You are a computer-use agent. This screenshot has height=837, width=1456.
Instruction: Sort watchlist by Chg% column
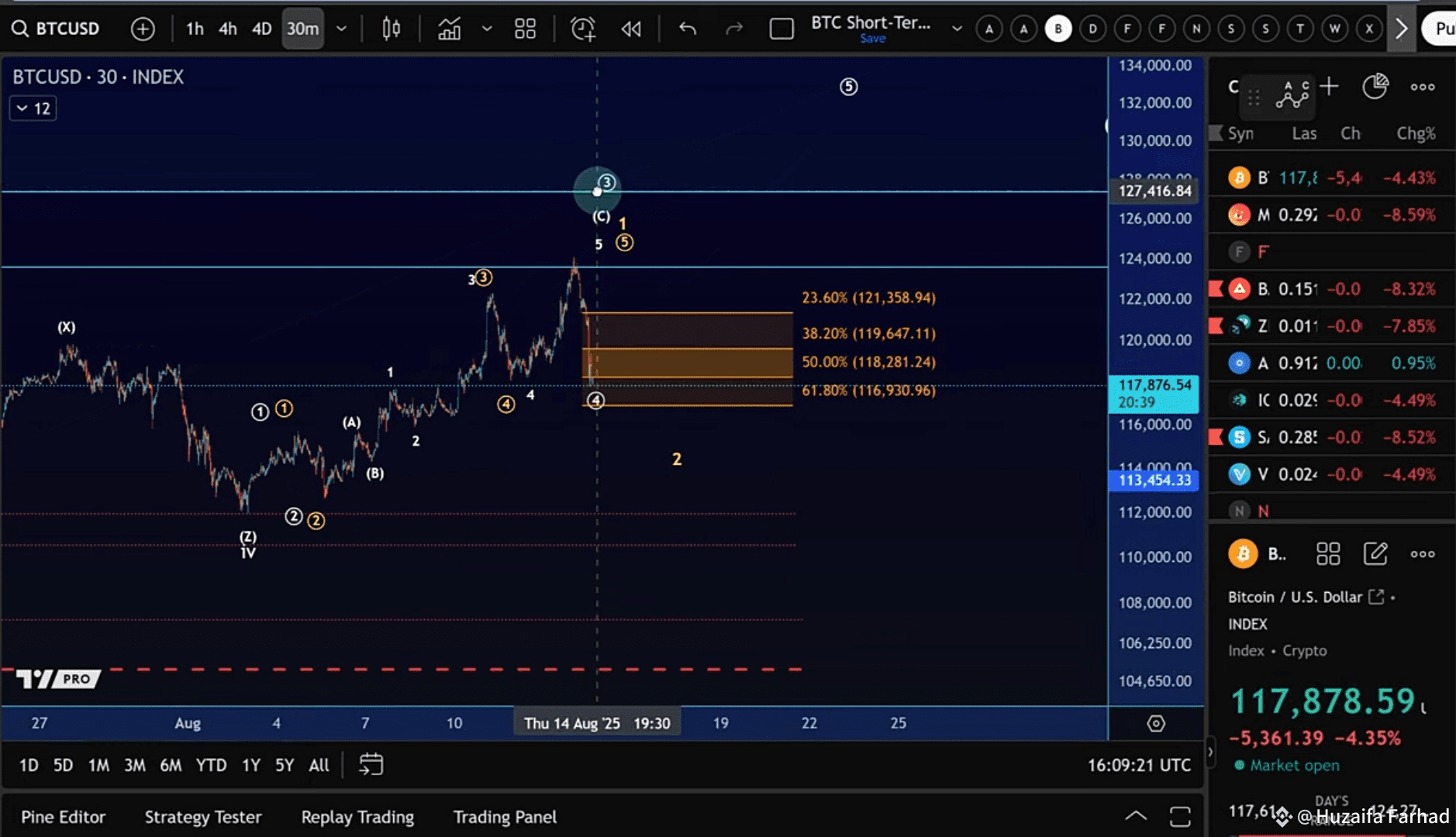click(x=1416, y=133)
